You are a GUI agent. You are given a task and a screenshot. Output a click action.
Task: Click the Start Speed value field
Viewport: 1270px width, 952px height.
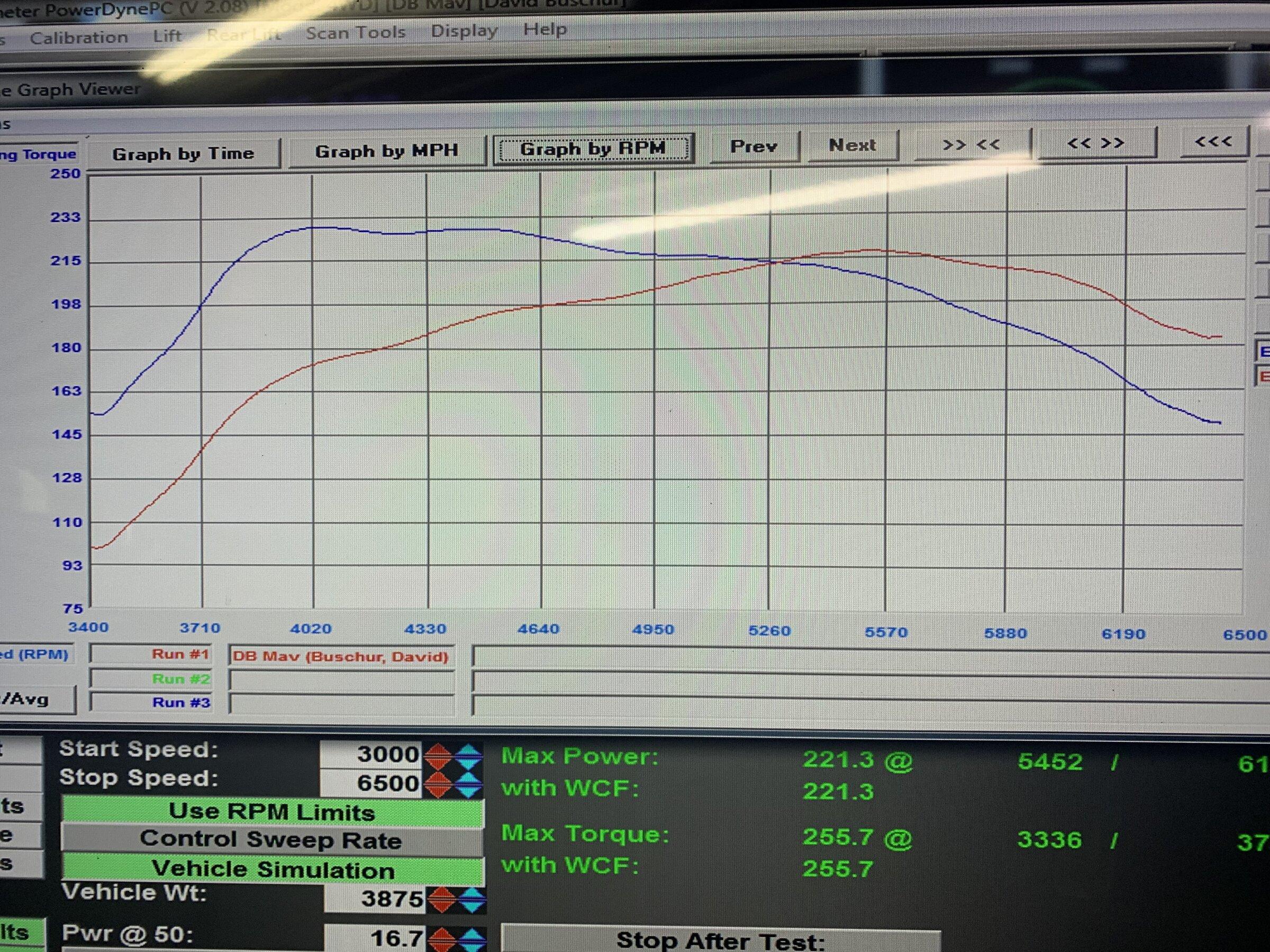371,754
